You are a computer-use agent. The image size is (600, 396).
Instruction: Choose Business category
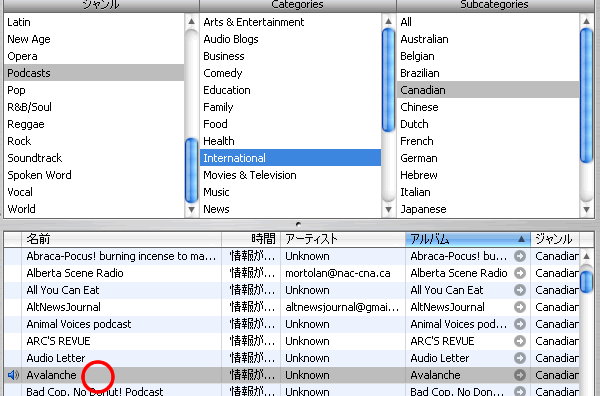tap(291, 56)
